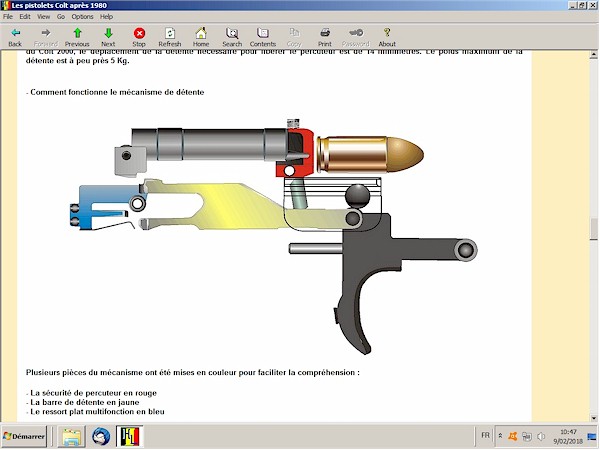Open the File menu

(9, 17)
